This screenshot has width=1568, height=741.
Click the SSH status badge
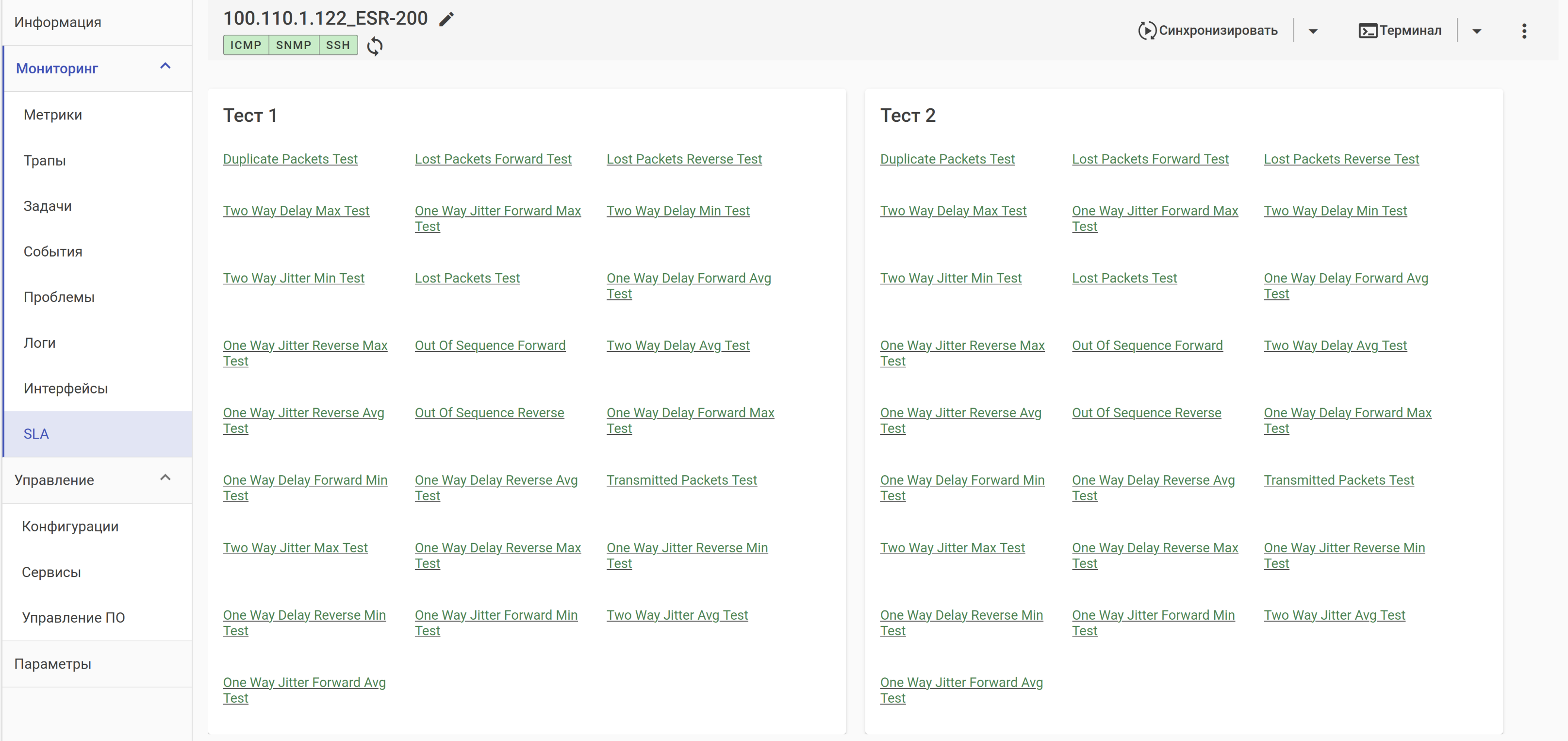pos(338,45)
